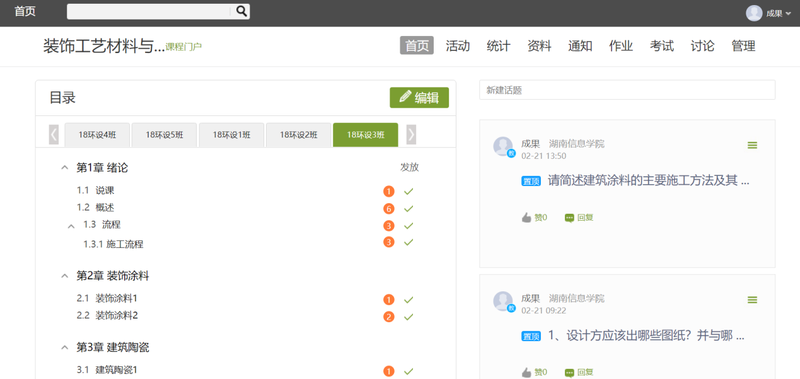
Task: Click the orange badge 6 for 1.2 概述
Action: click(389, 209)
